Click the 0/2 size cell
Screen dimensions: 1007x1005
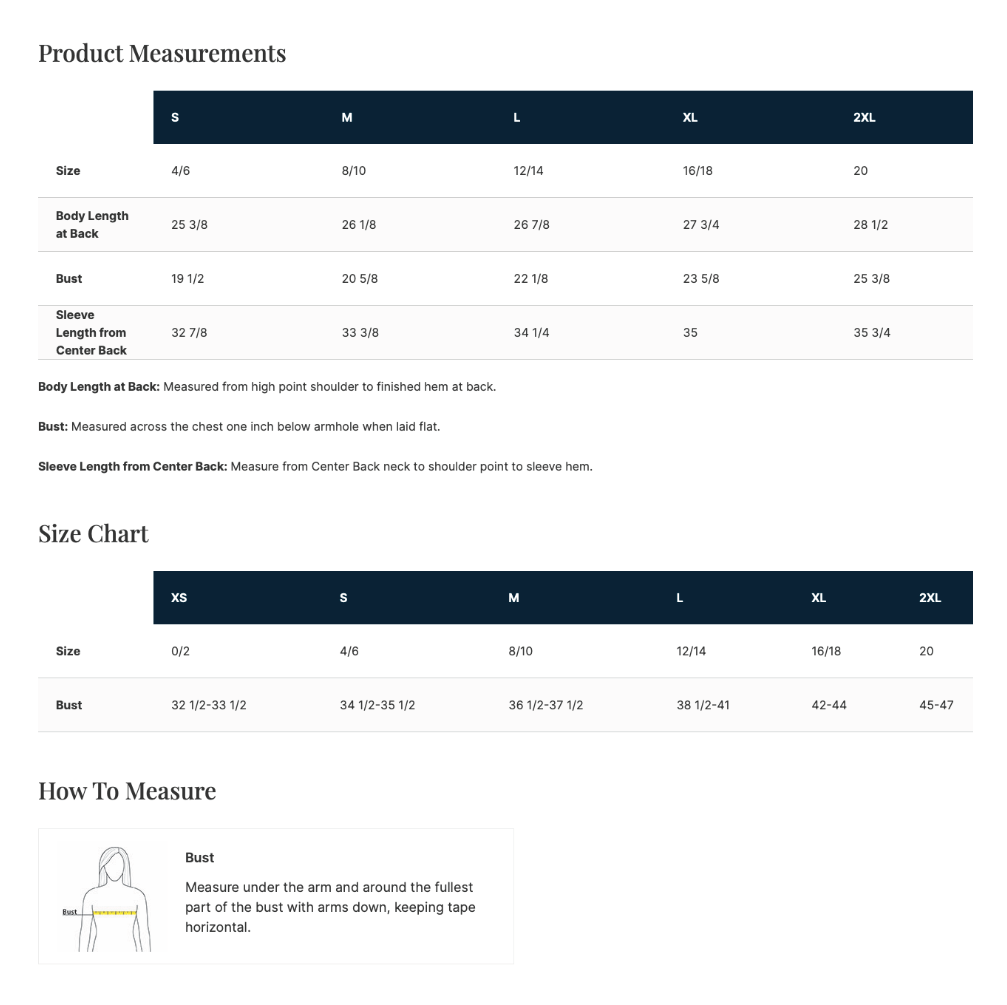tap(180, 651)
